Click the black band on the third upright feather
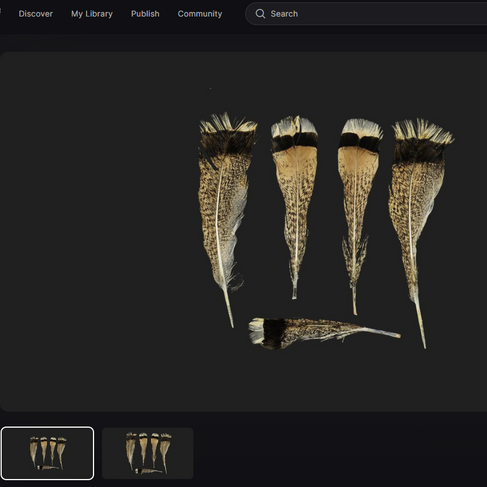 point(360,142)
